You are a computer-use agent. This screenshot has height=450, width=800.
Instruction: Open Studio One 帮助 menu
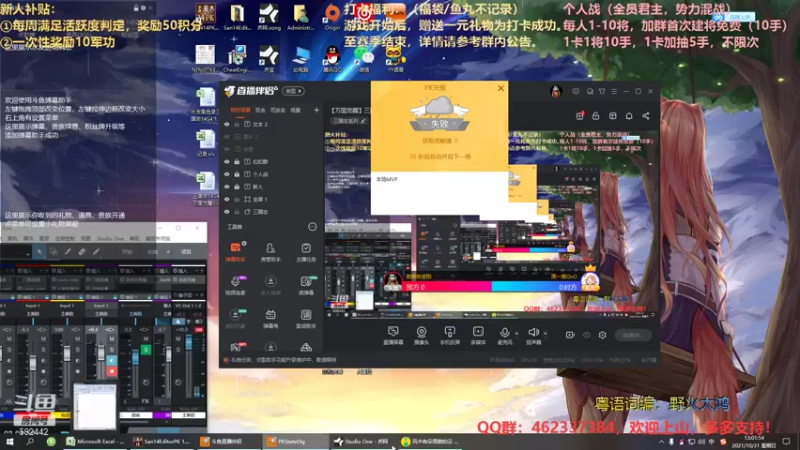tap(134, 238)
